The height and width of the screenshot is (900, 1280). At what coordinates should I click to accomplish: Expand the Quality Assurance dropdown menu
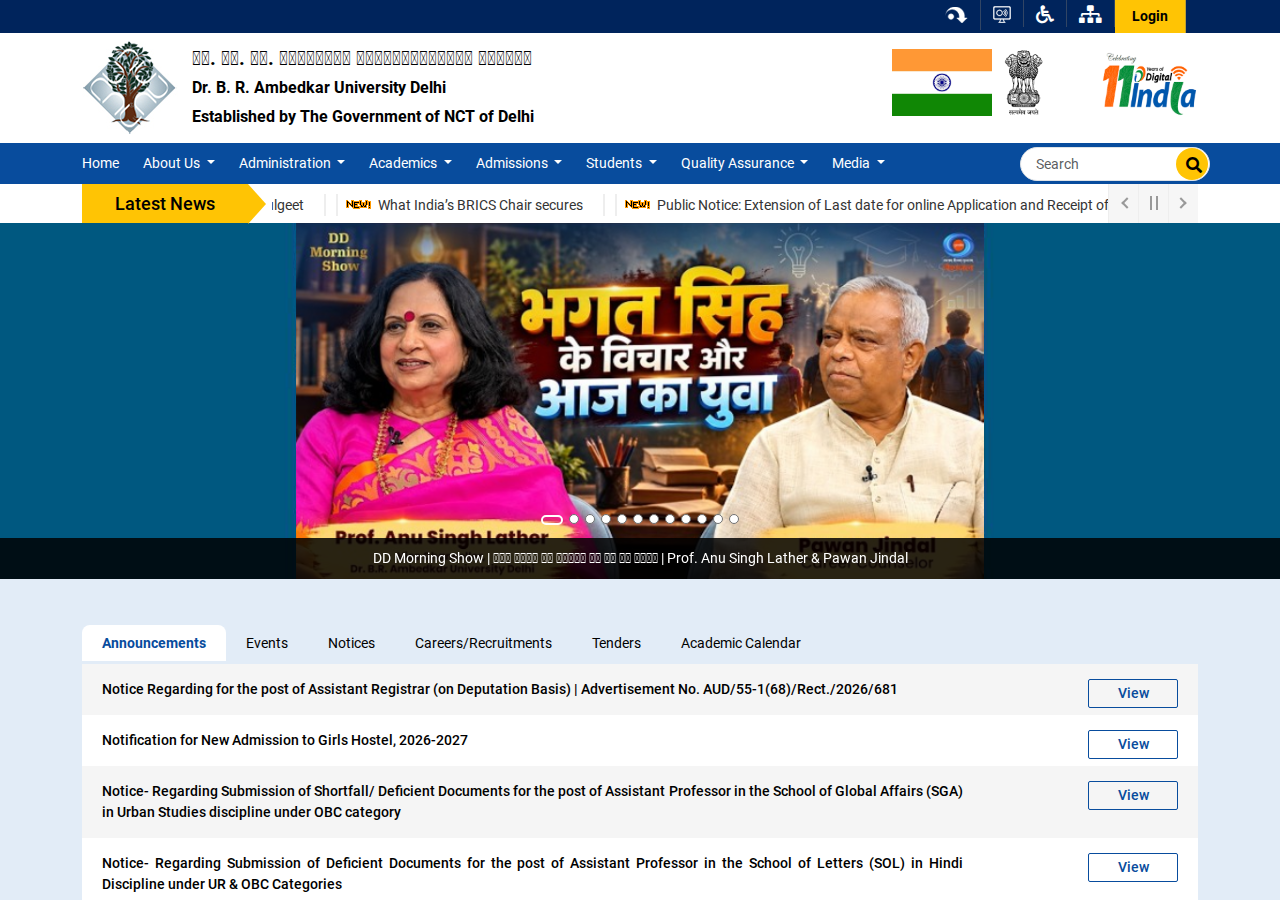point(744,163)
